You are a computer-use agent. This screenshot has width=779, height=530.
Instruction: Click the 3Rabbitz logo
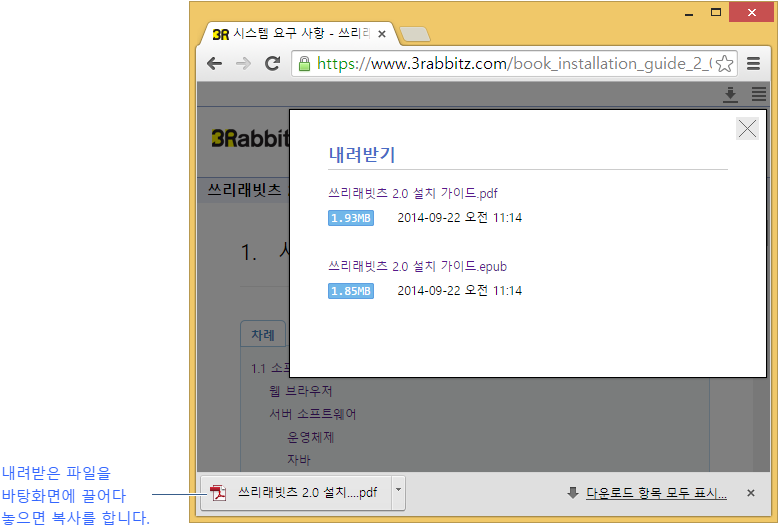click(x=250, y=139)
